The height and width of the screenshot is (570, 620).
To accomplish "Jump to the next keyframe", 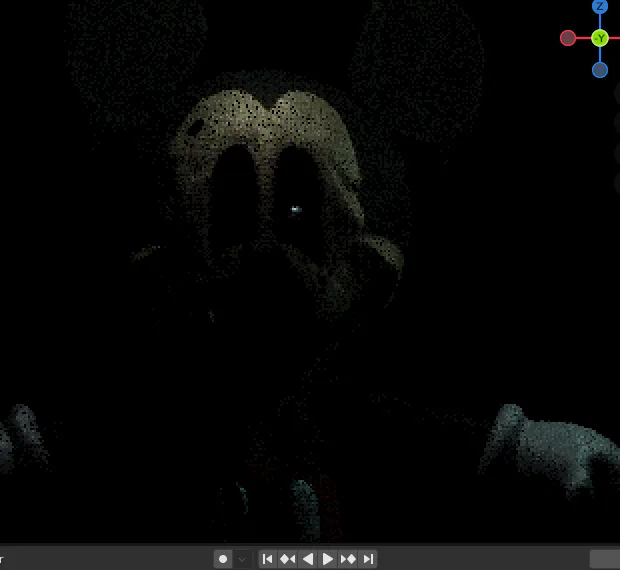I will pos(348,559).
